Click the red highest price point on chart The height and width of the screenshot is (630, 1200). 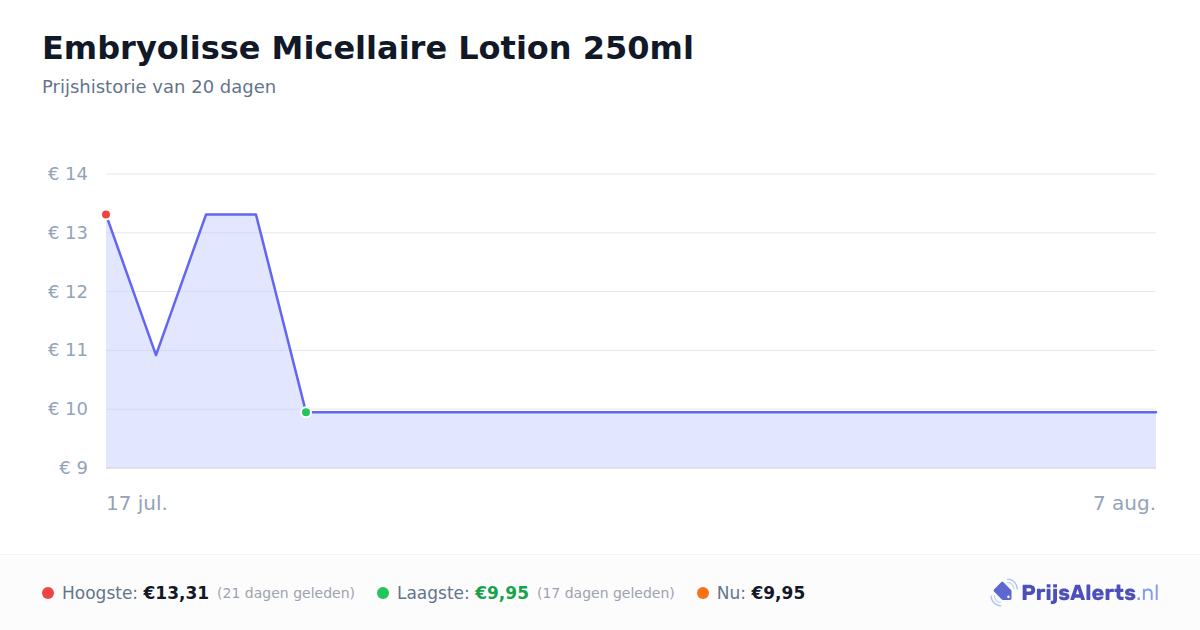(106, 215)
